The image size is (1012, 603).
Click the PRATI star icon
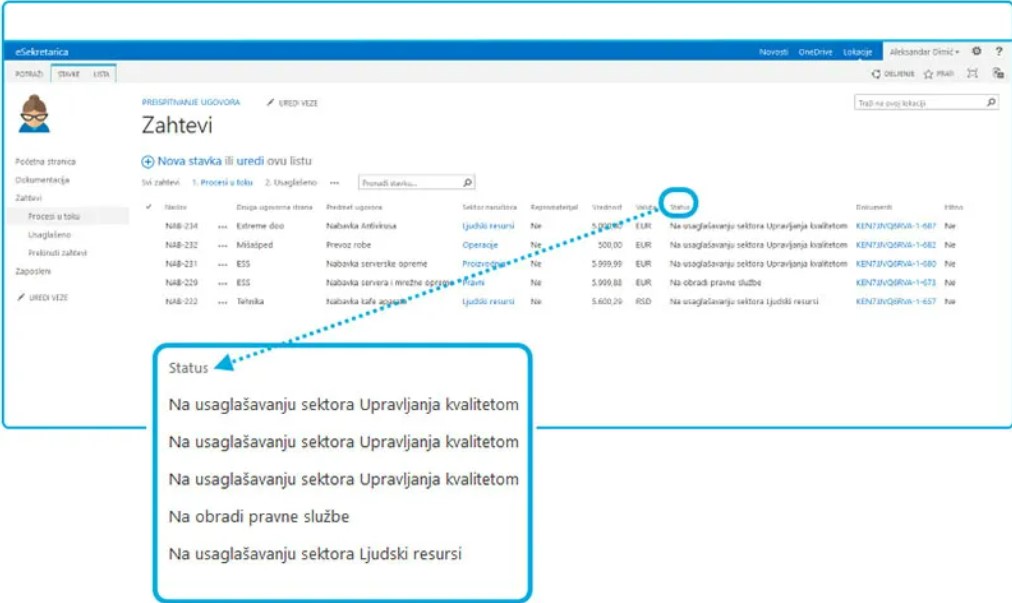pyautogui.click(x=928, y=74)
